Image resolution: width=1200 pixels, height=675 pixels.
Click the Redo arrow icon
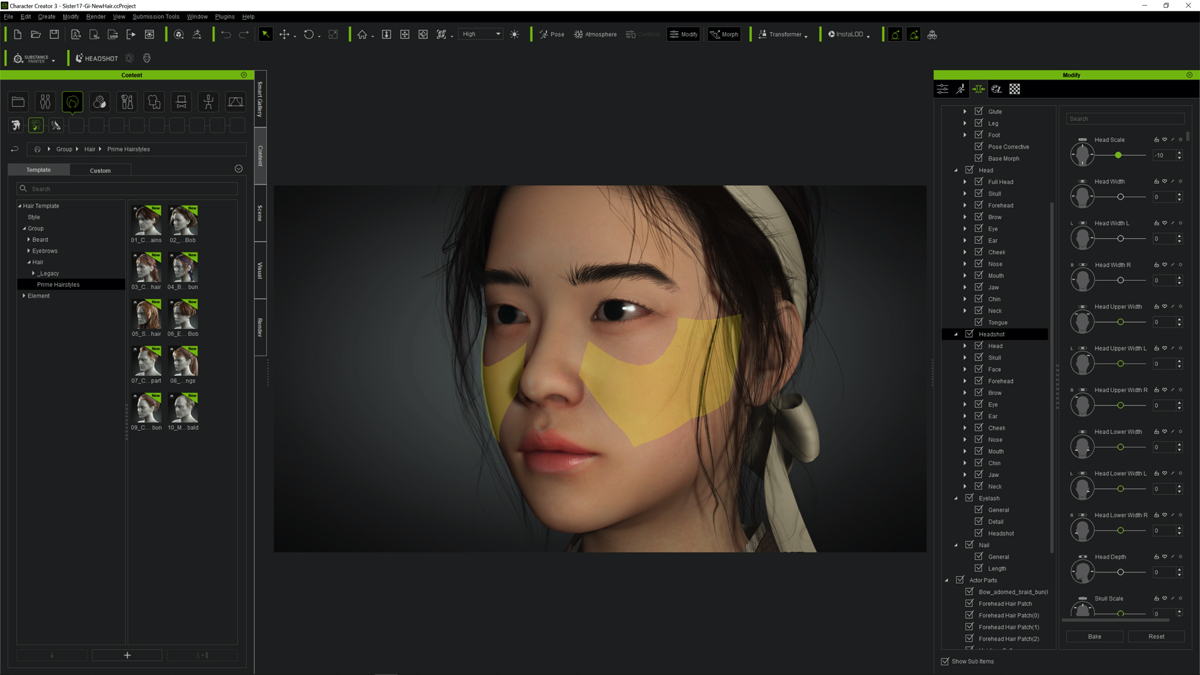click(244, 34)
